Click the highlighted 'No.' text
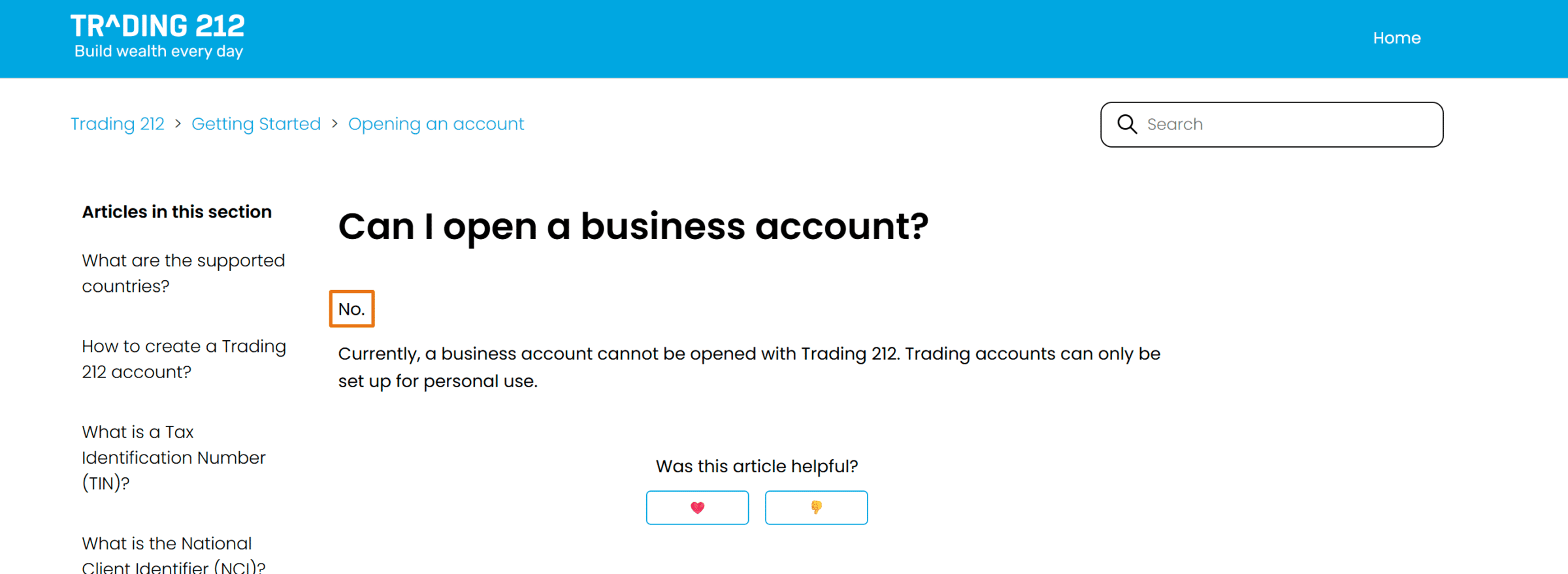 351,309
